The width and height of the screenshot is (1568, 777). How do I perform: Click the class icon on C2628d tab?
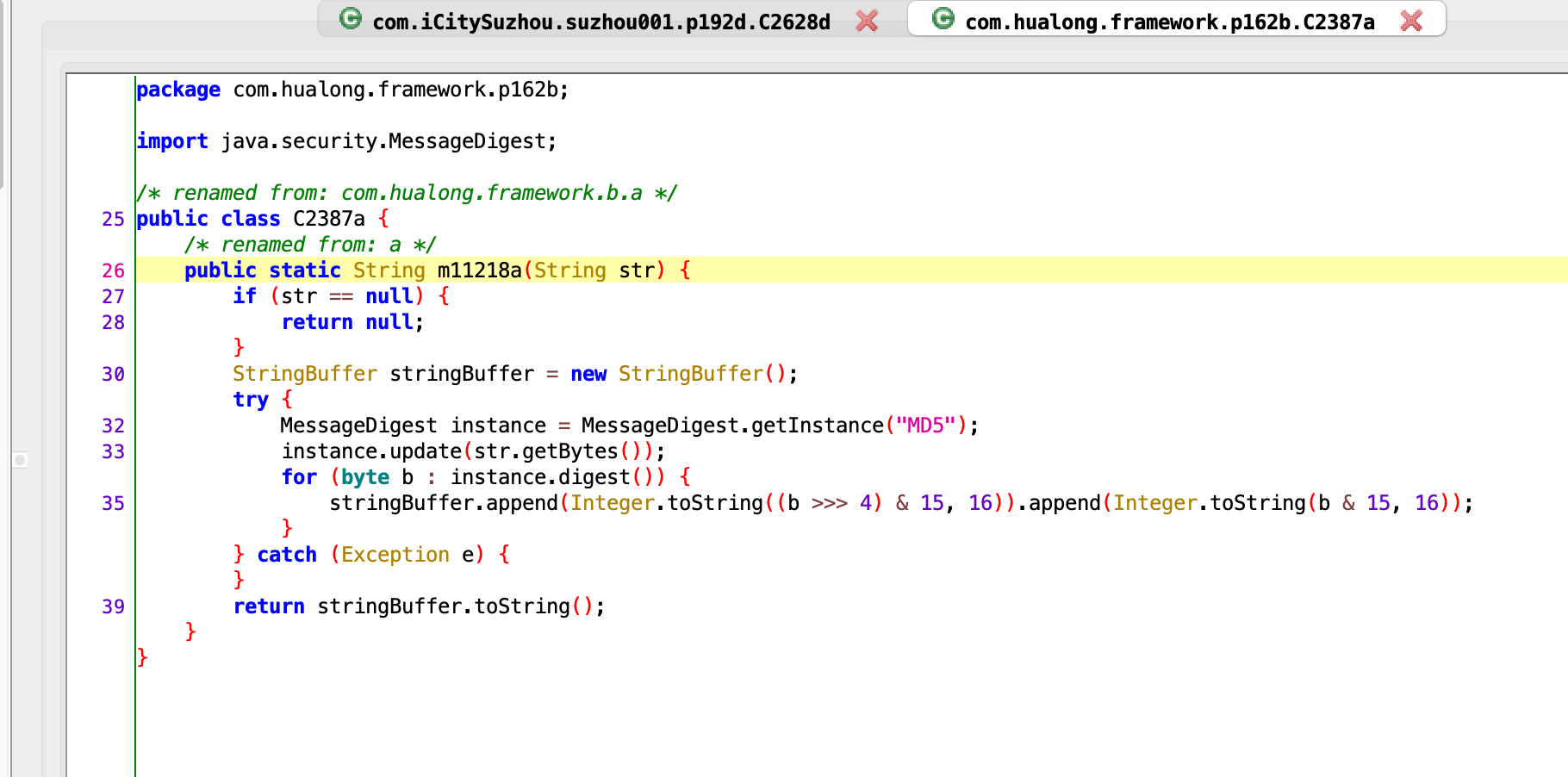351,18
